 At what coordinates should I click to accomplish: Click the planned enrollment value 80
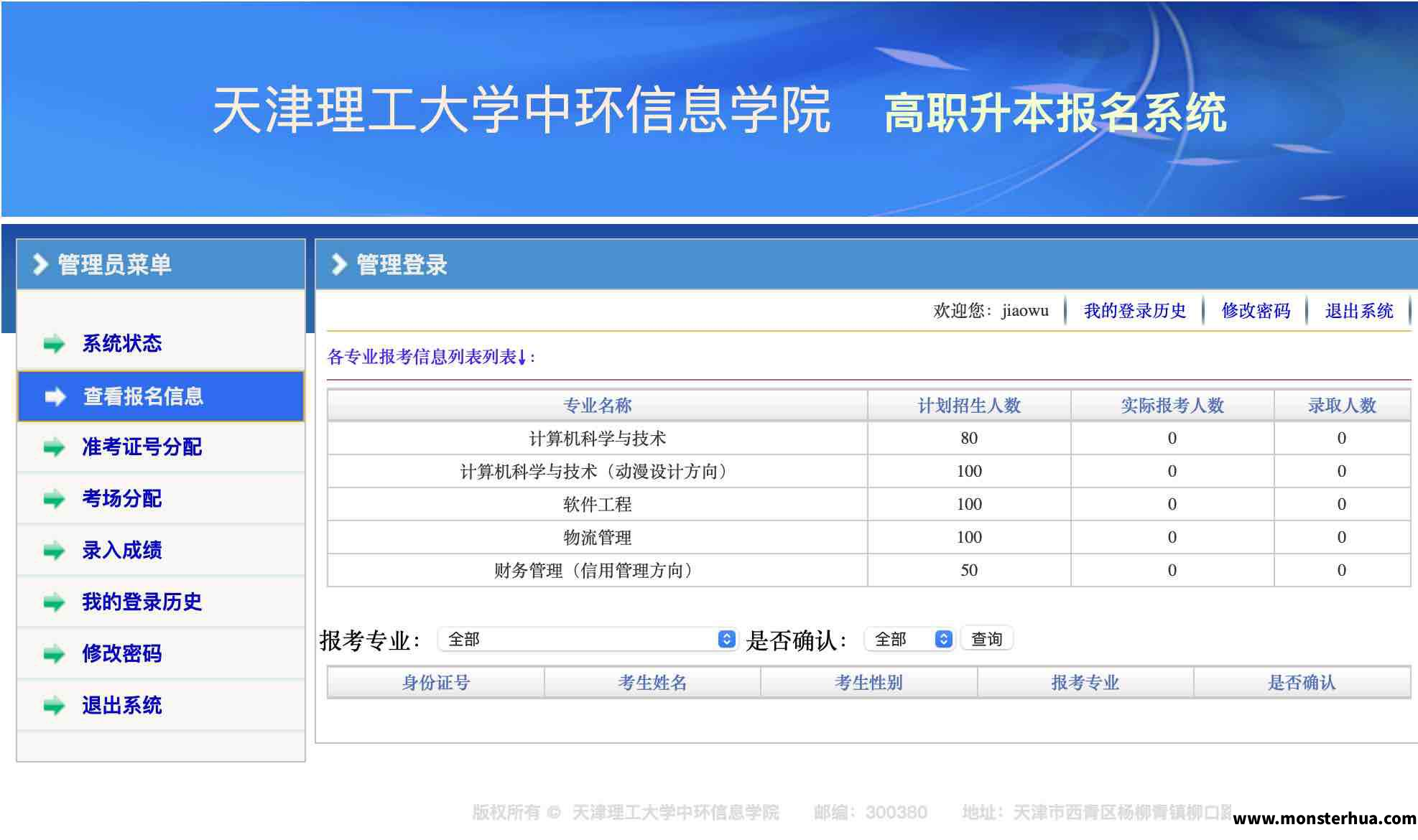tap(969, 439)
